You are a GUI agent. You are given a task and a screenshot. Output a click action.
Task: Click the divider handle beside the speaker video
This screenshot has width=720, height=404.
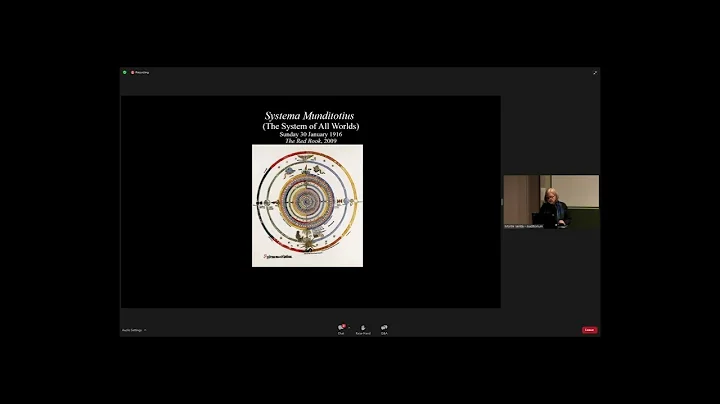tap(502, 202)
